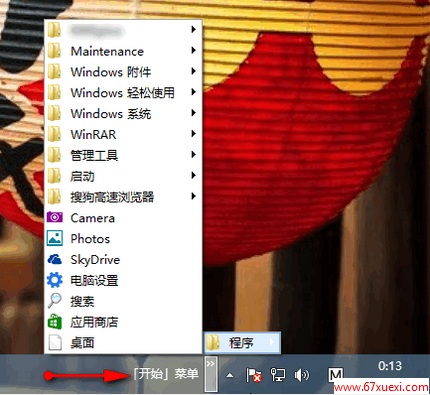Click the M input method indicator
Screen dimensions: 430x395
(x=336, y=375)
